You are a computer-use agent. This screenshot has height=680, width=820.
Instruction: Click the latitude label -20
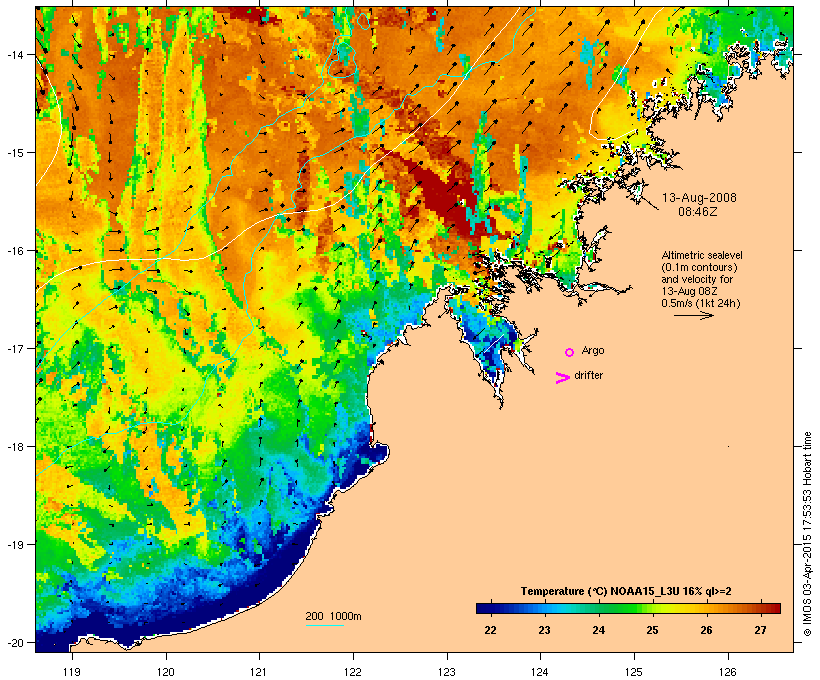coord(14,642)
